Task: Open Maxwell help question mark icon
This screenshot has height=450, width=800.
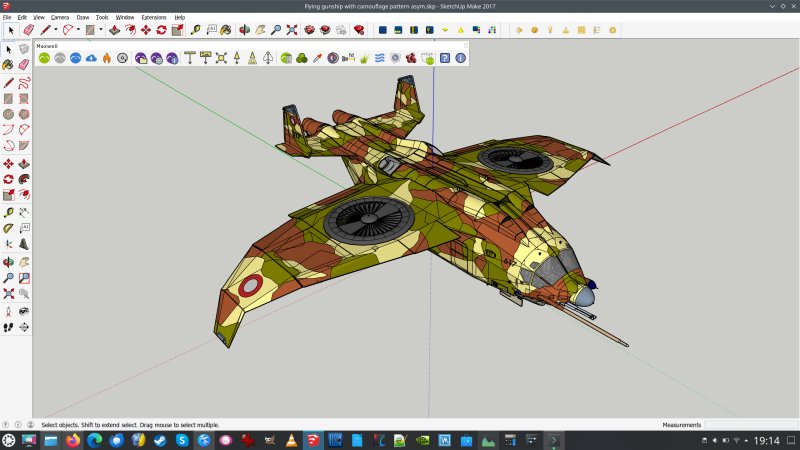Action: [444, 58]
